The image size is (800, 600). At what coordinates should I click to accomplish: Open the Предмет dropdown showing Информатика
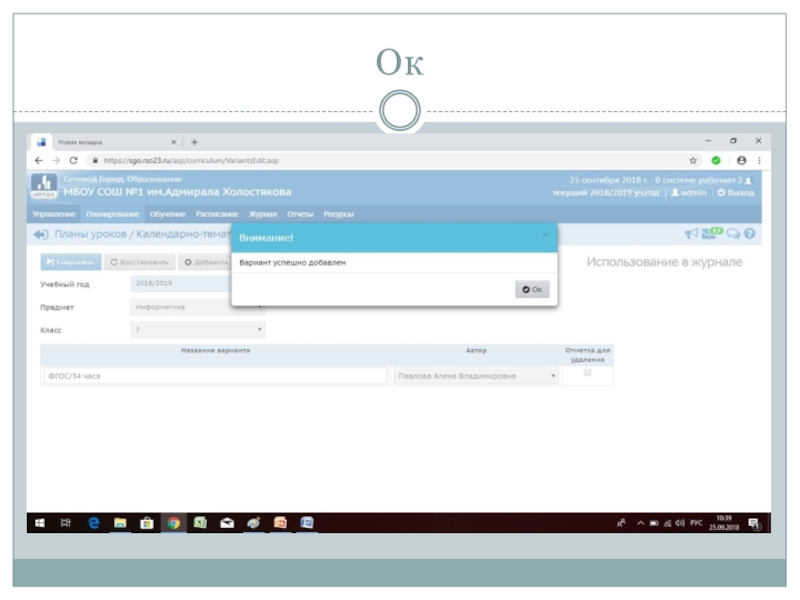197,307
